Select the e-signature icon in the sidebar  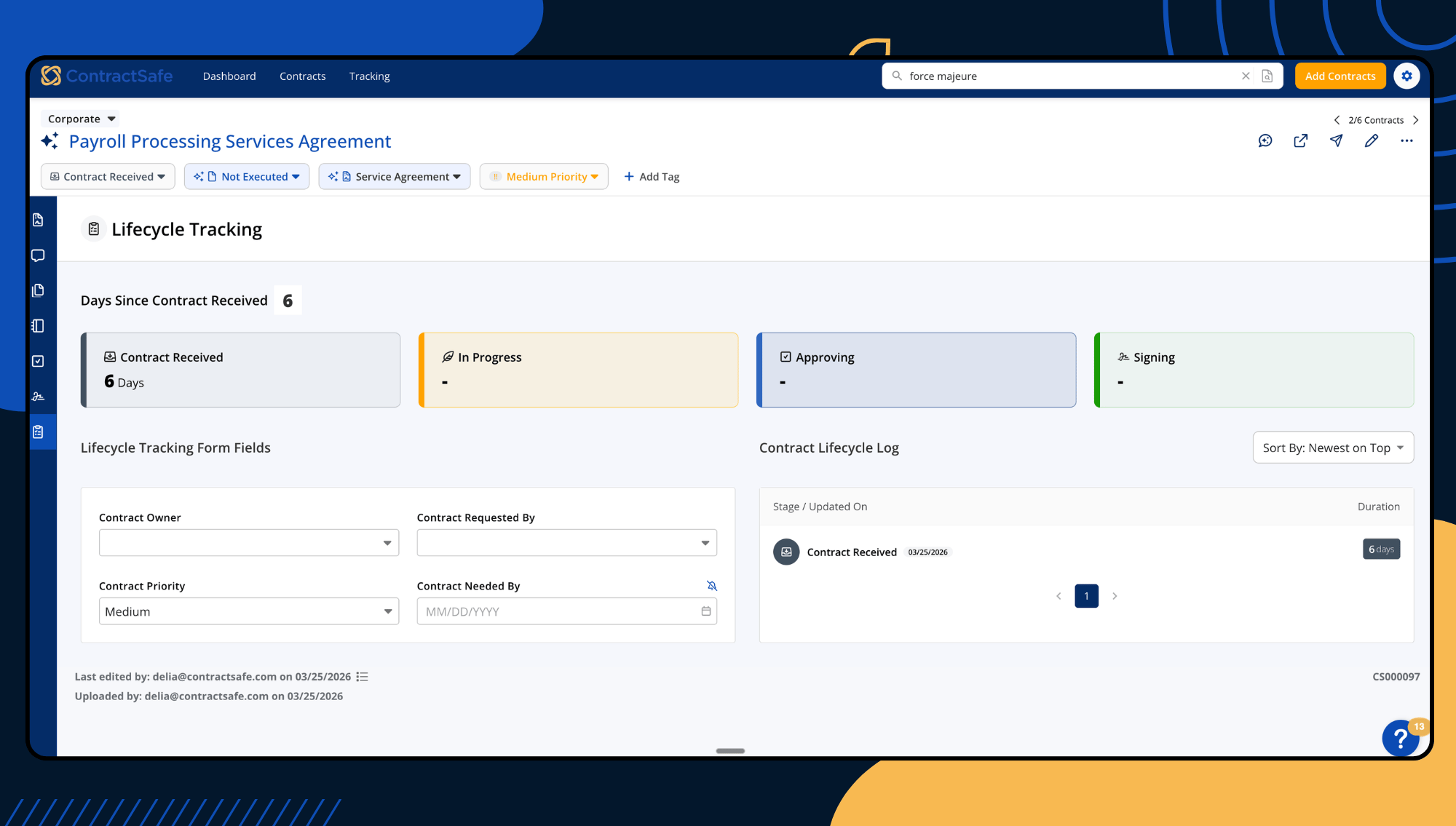(38, 396)
